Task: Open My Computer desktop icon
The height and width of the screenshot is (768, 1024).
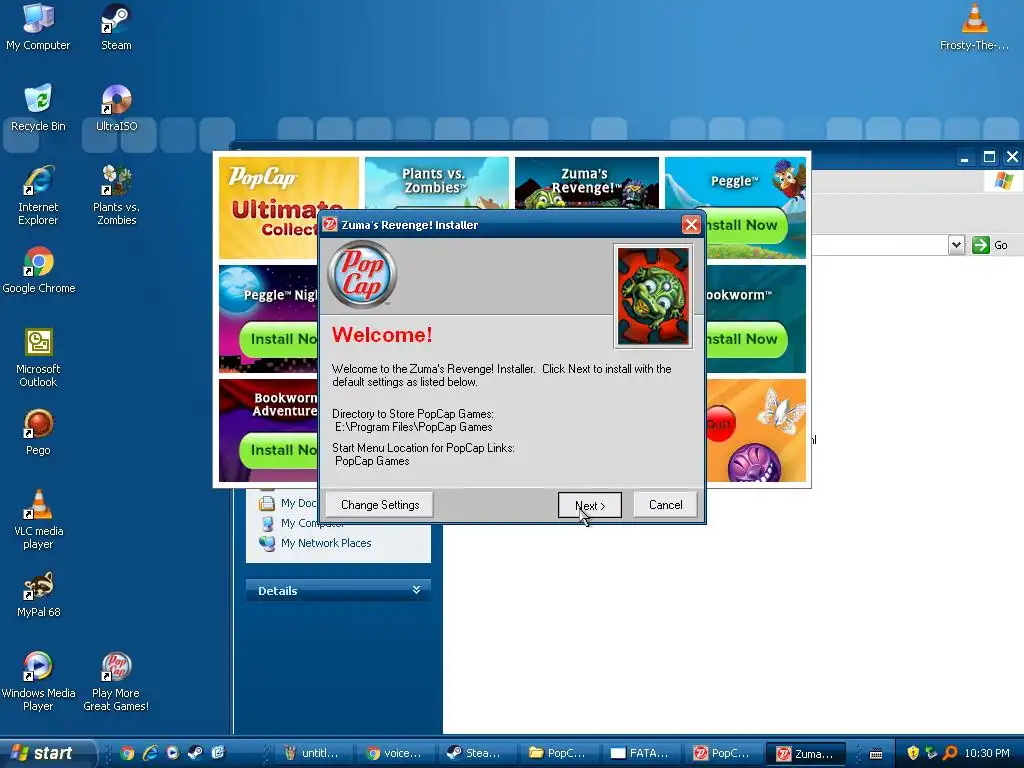Action: click(x=38, y=27)
